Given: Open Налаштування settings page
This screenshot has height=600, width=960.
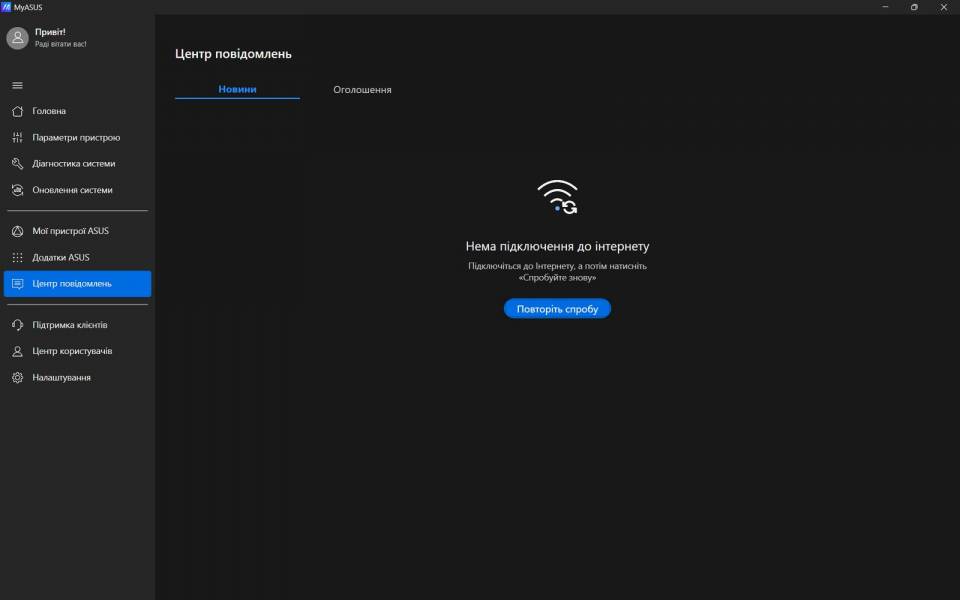Looking at the screenshot, I should coord(77,377).
